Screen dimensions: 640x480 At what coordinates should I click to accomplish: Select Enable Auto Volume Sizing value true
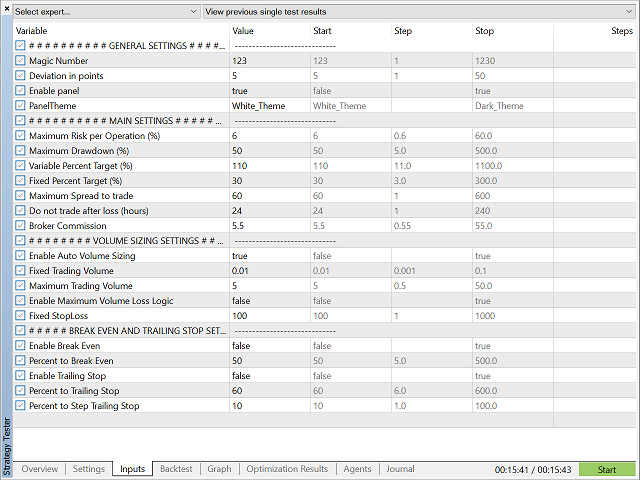point(240,256)
